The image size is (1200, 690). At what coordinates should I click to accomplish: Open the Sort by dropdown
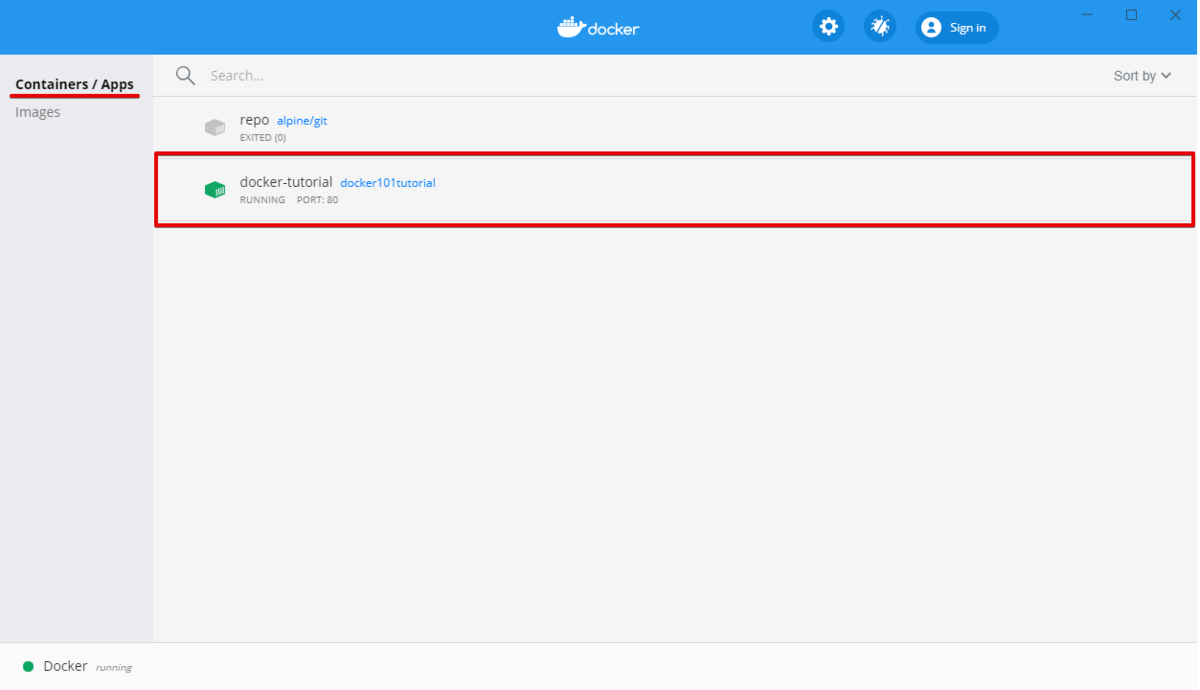click(x=1142, y=76)
